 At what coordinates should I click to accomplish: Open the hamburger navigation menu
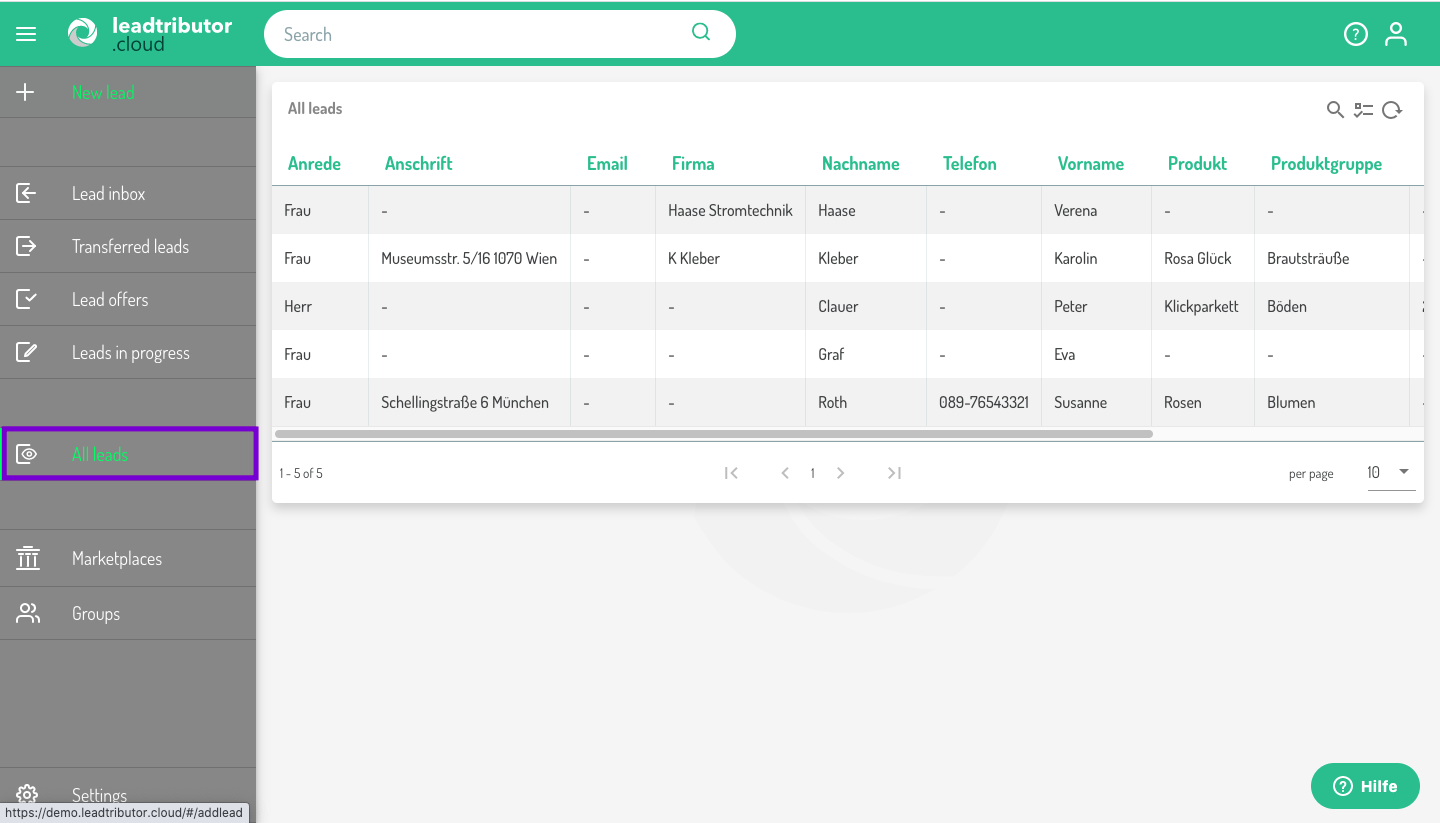[x=26, y=34]
